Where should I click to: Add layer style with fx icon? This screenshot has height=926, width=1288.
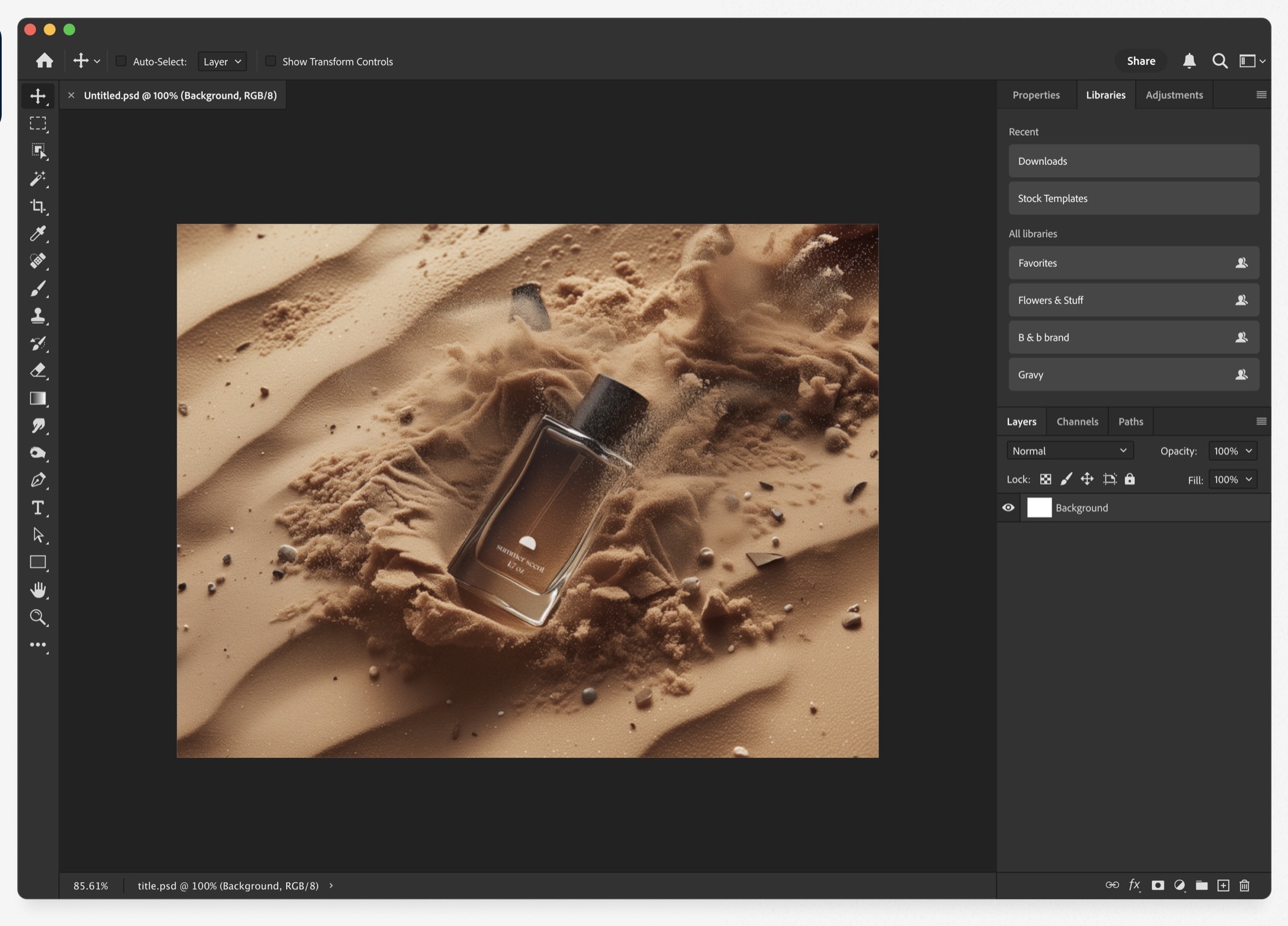pos(1135,885)
